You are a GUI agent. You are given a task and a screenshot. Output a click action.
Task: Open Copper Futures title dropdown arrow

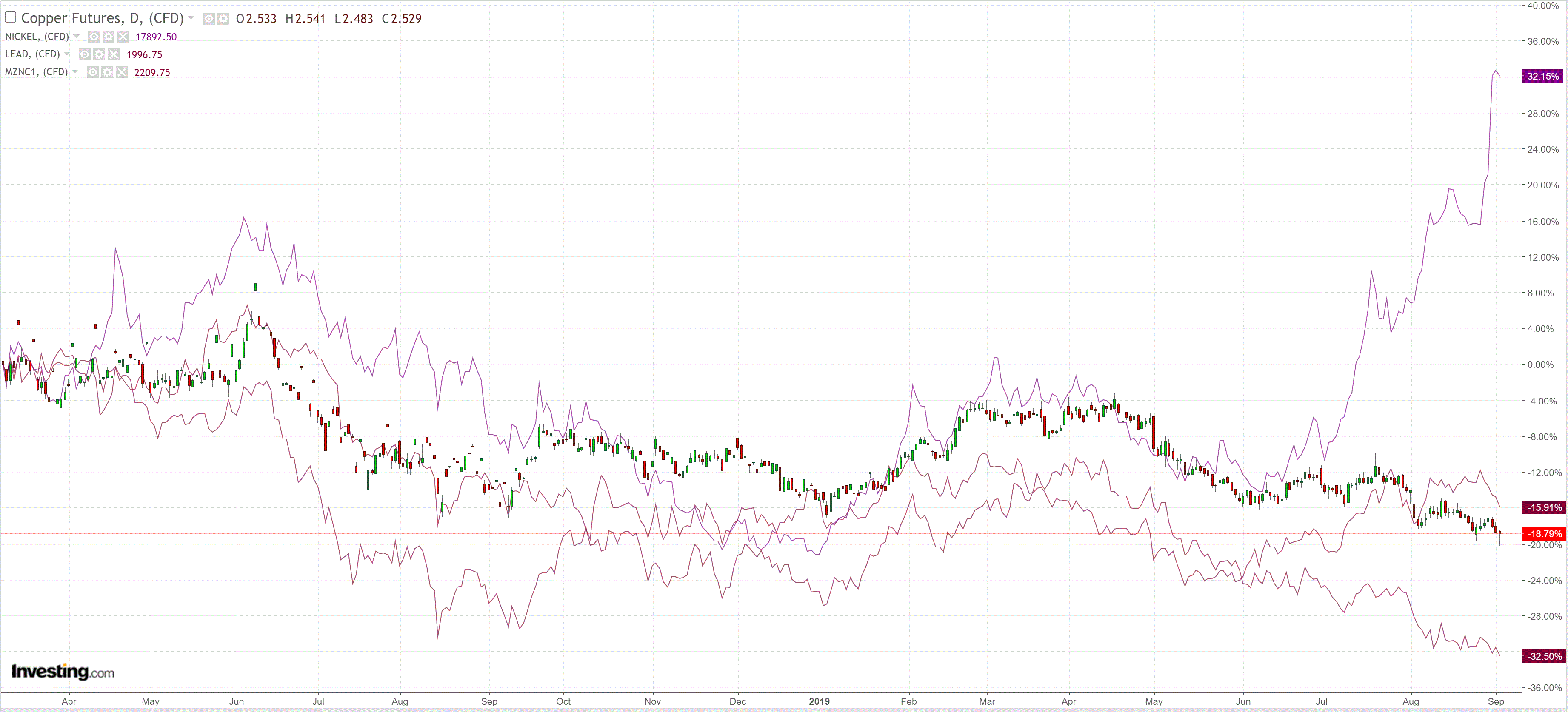191,17
